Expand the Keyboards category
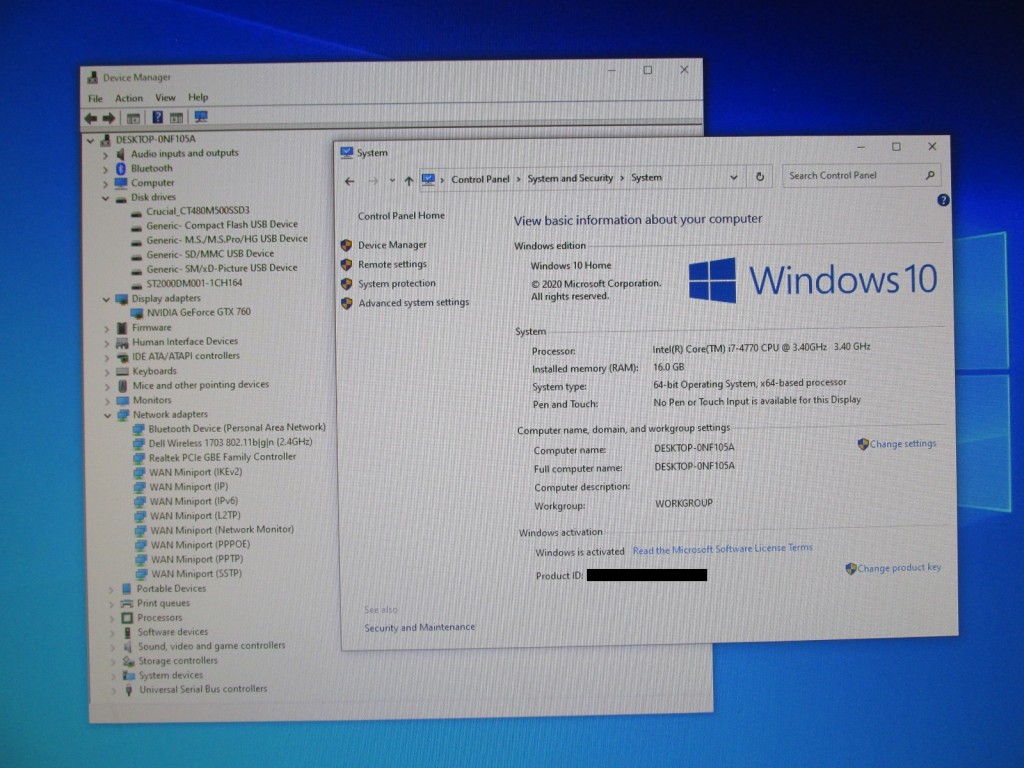This screenshot has height=768, width=1024. coord(107,372)
